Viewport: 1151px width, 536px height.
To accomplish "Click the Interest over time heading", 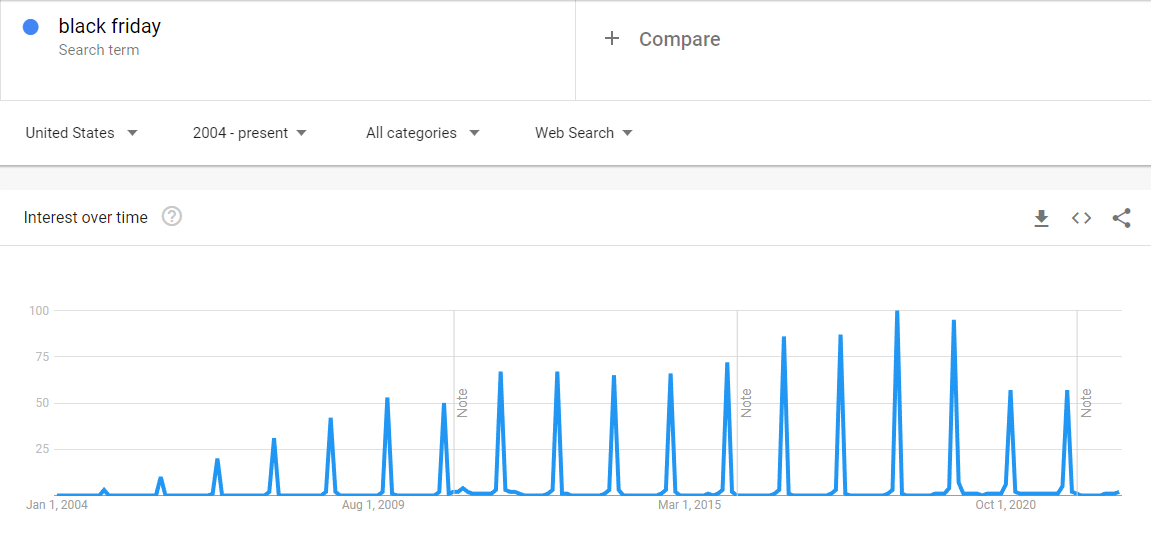I will click(x=86, y=217).
